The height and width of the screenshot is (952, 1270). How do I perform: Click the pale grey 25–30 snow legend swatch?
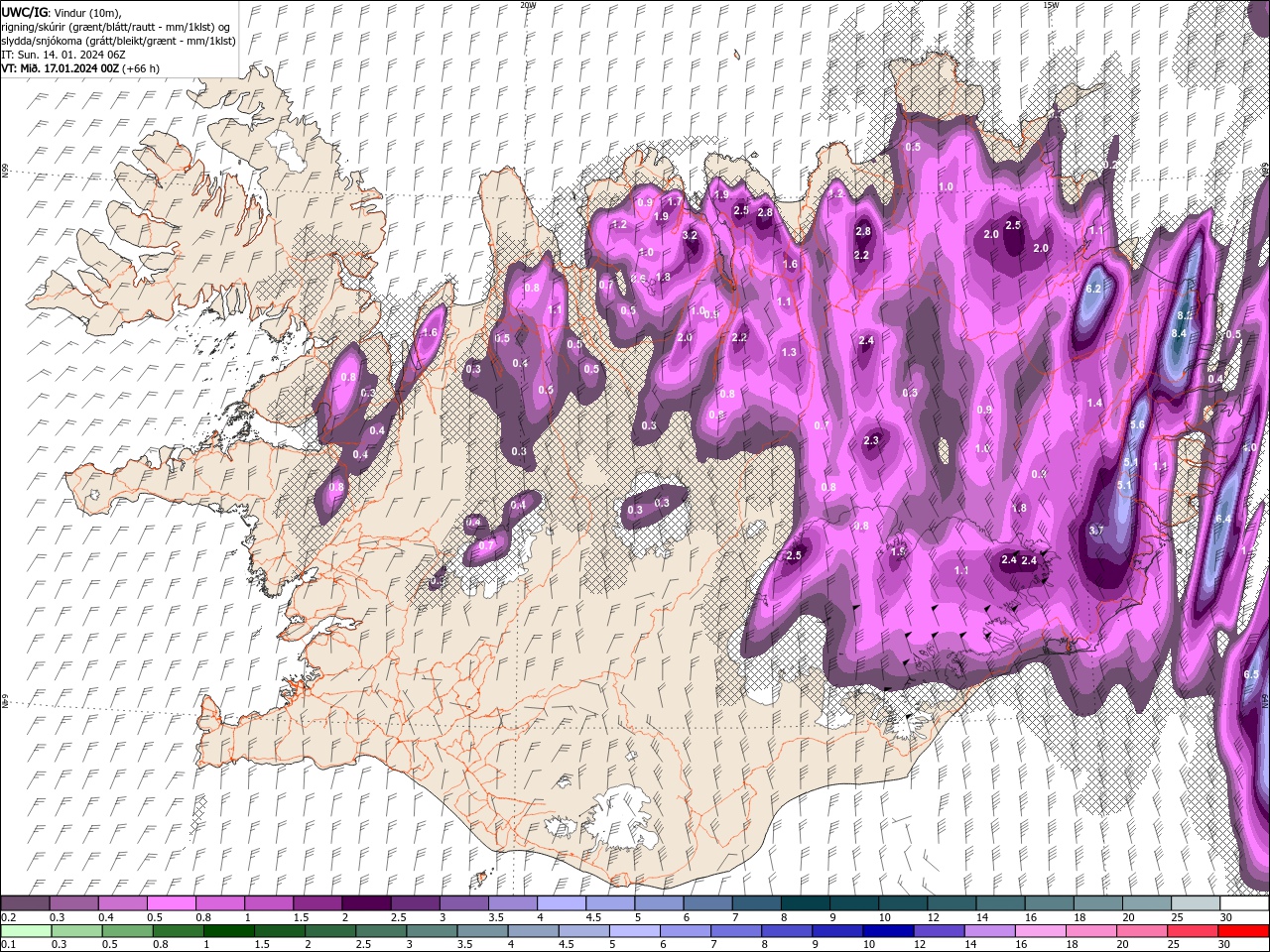[1195, 903]
